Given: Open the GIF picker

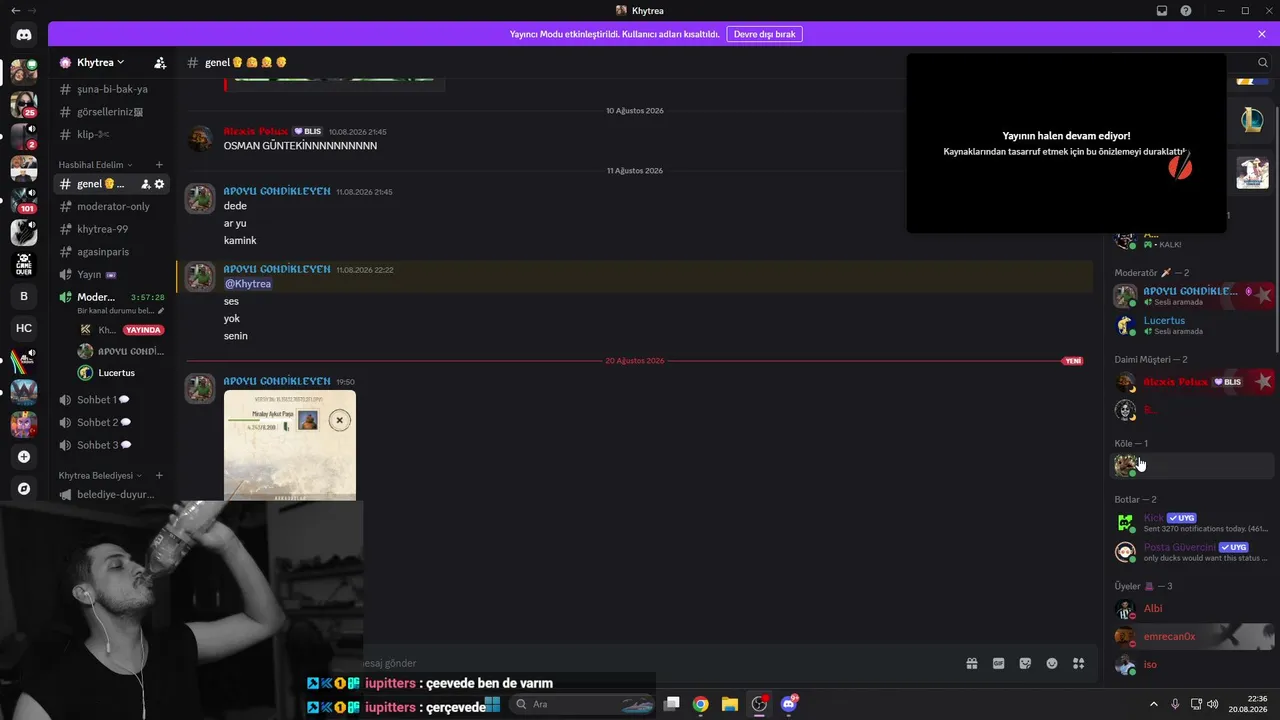Looking at the screenshot, I should click(x=998, y=663).
